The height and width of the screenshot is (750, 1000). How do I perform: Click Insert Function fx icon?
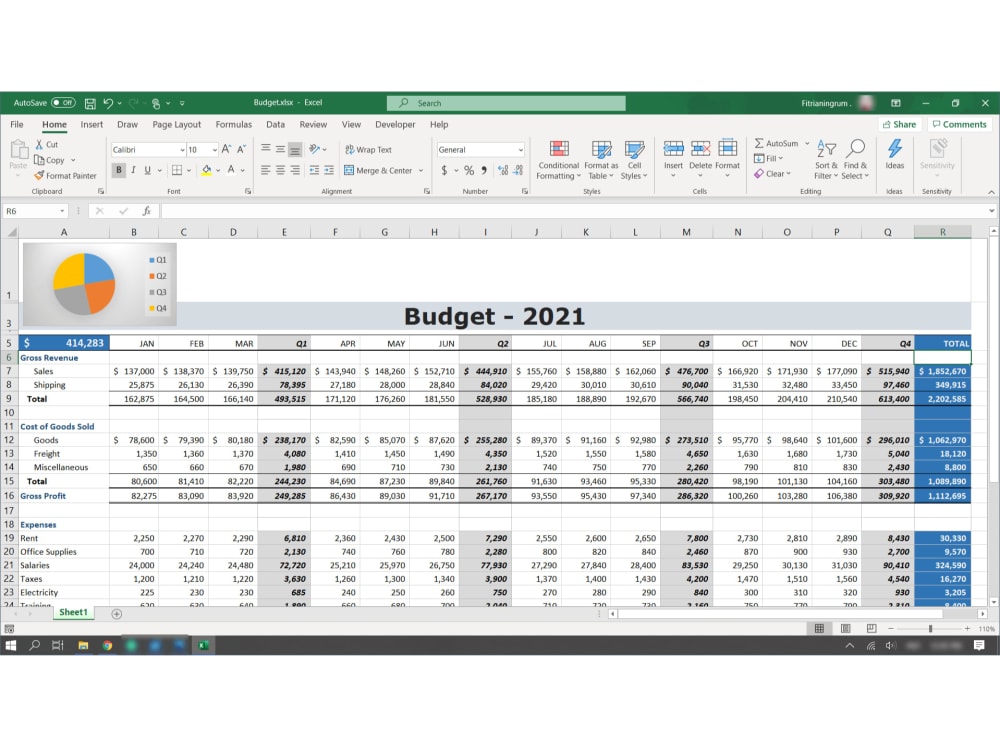pos(147,211)
